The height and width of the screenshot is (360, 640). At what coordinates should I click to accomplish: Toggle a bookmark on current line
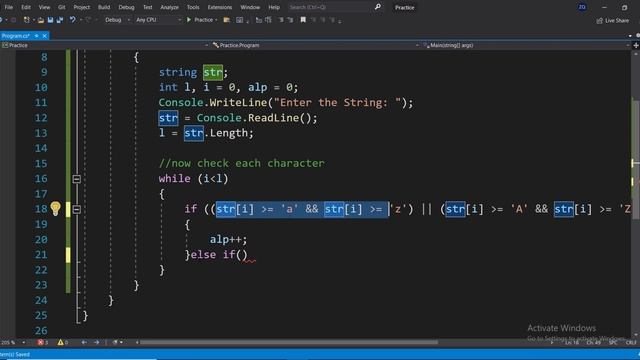[303, 20]
